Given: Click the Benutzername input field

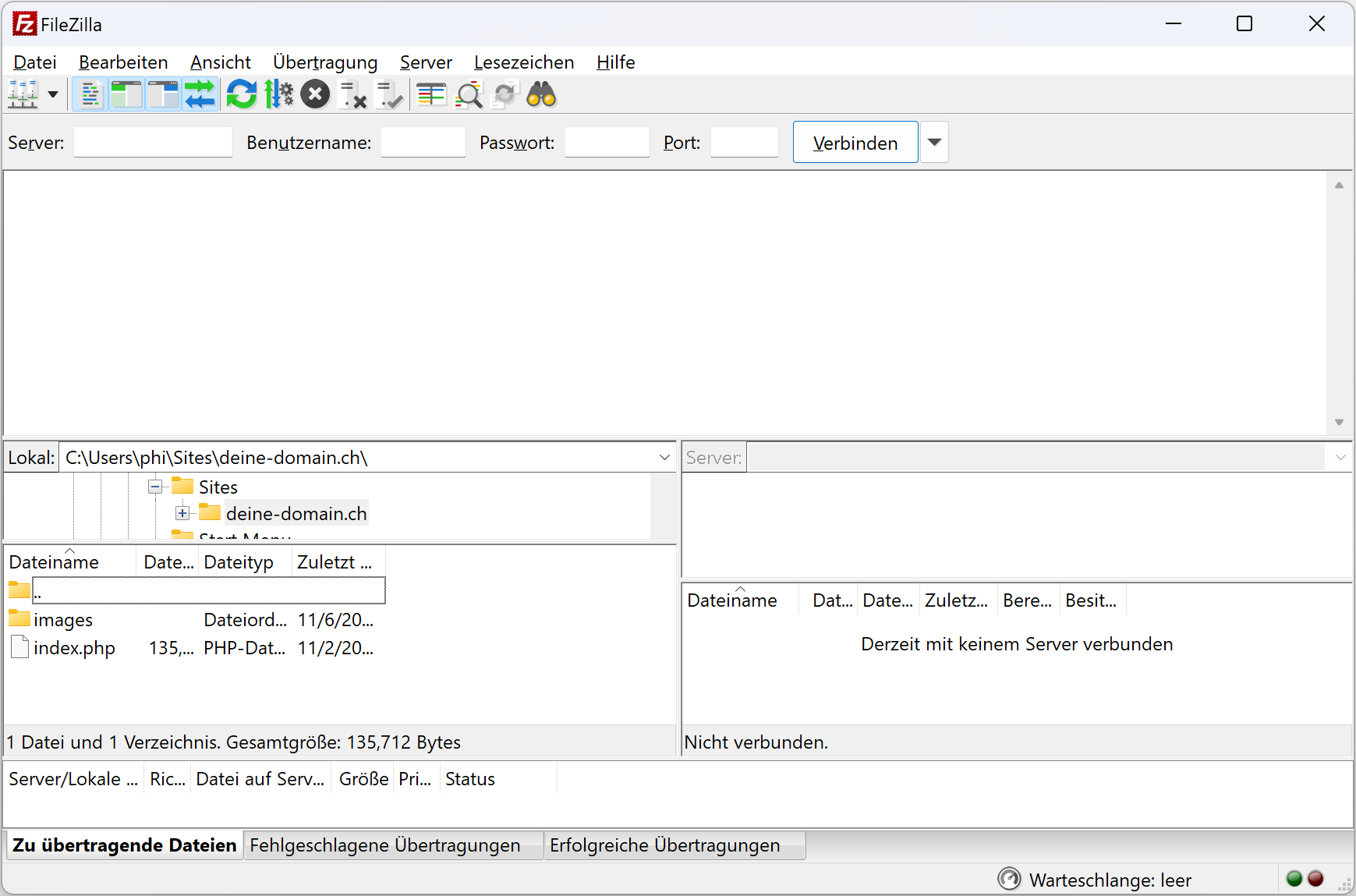Looking at the screenshot, I should [x=423, y=143].
